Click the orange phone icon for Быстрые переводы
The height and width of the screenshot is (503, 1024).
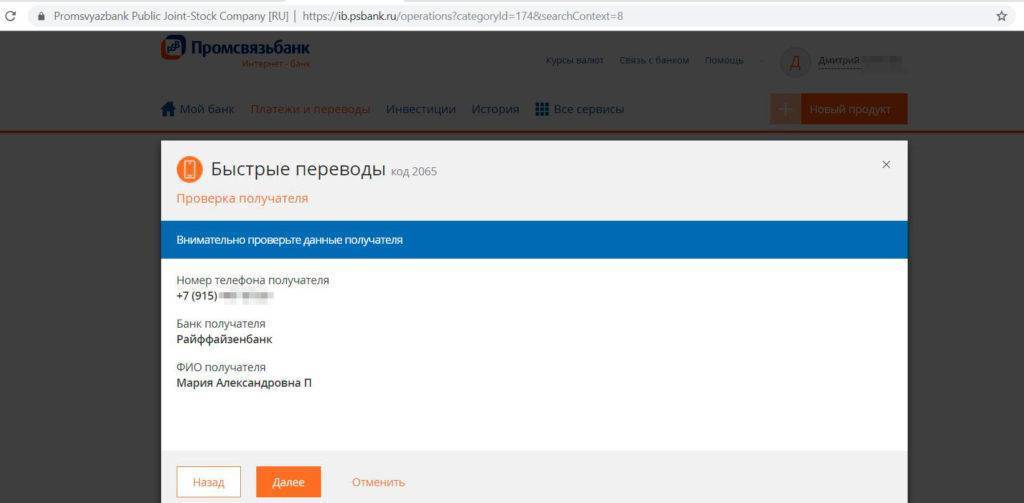coord(189,169)
